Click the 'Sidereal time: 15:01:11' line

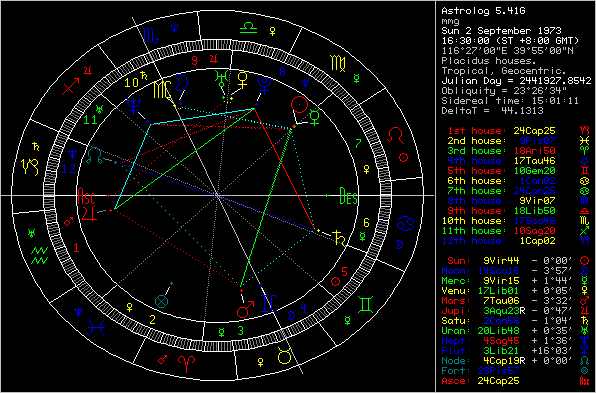(x=510, y=101)
